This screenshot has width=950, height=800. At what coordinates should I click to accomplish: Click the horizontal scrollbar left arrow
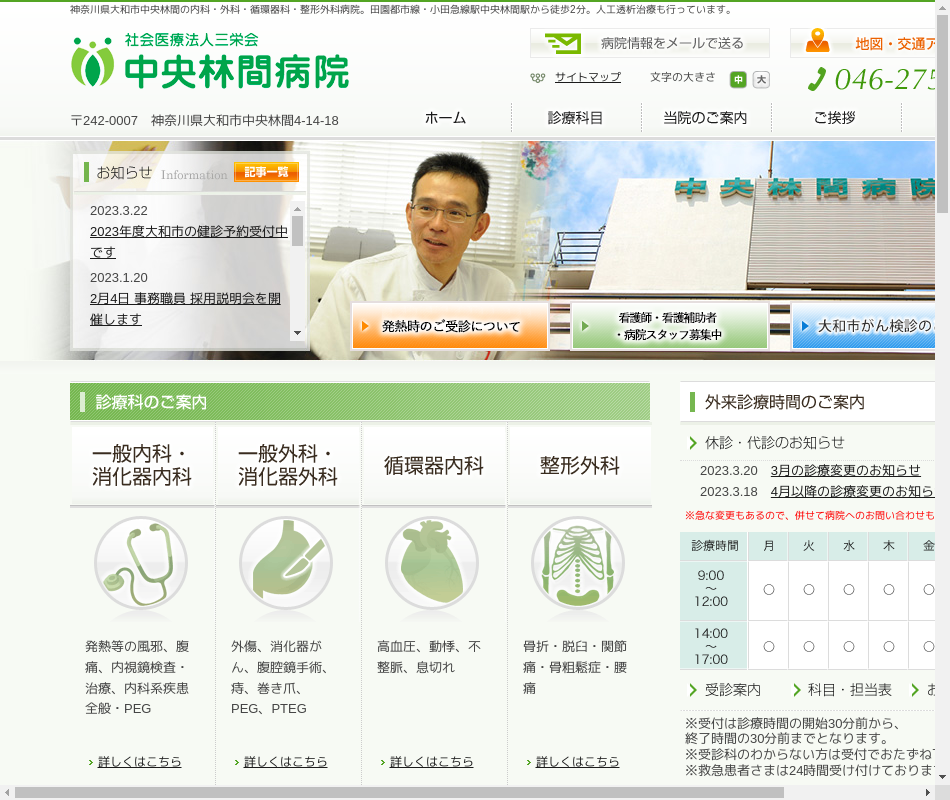(x=6, y=793)
